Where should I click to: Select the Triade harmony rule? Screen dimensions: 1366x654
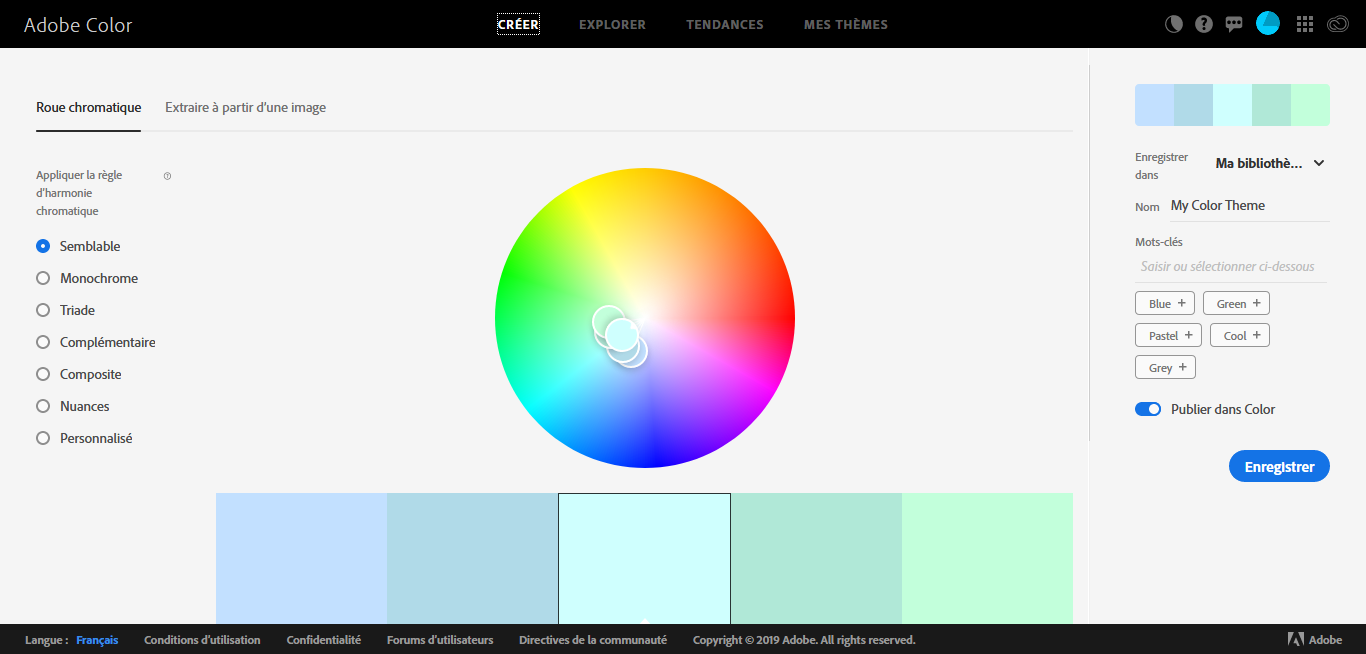pyautogui.click(x=43, y=309)
